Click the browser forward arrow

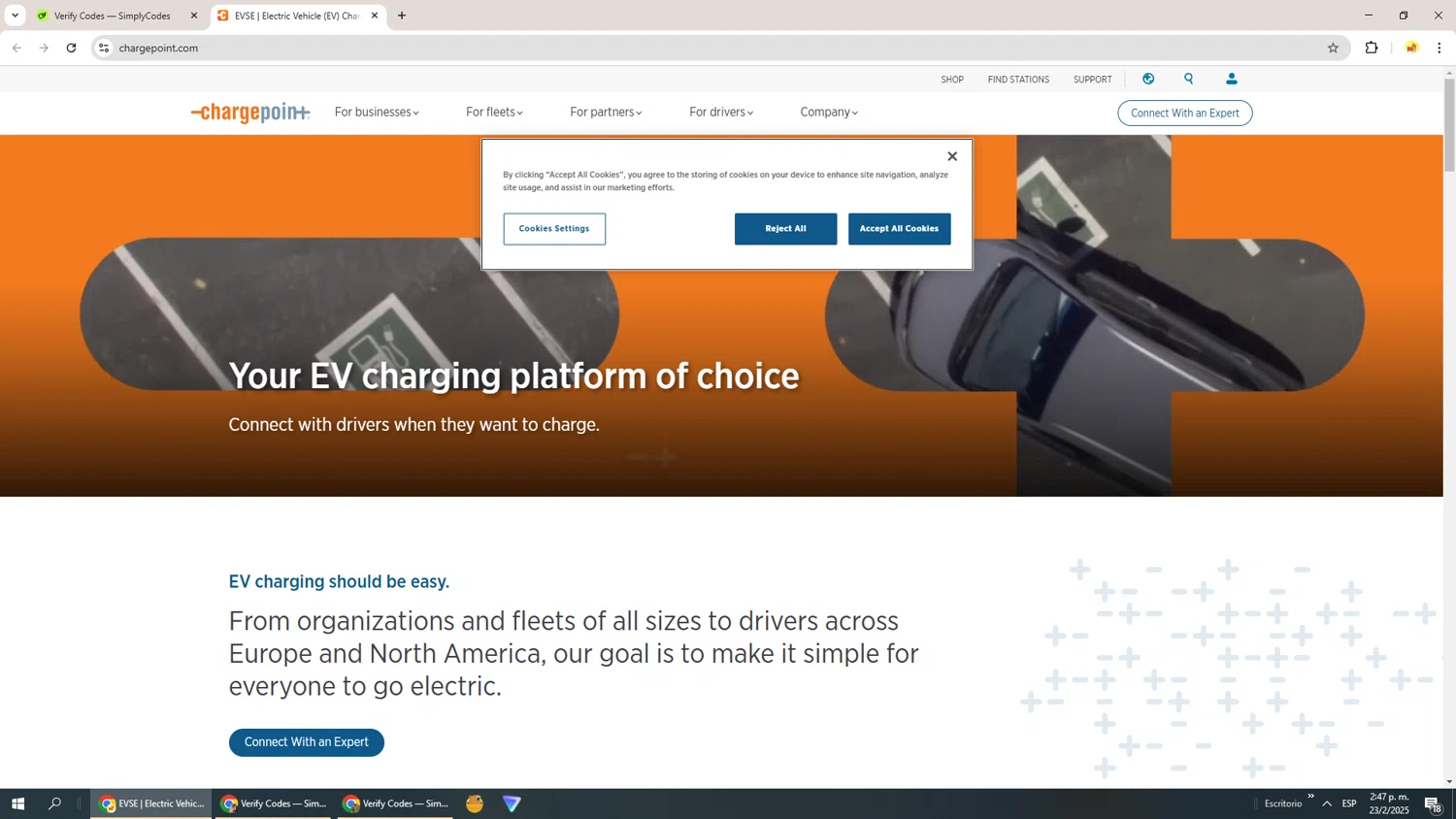click(x=44, y=48)
